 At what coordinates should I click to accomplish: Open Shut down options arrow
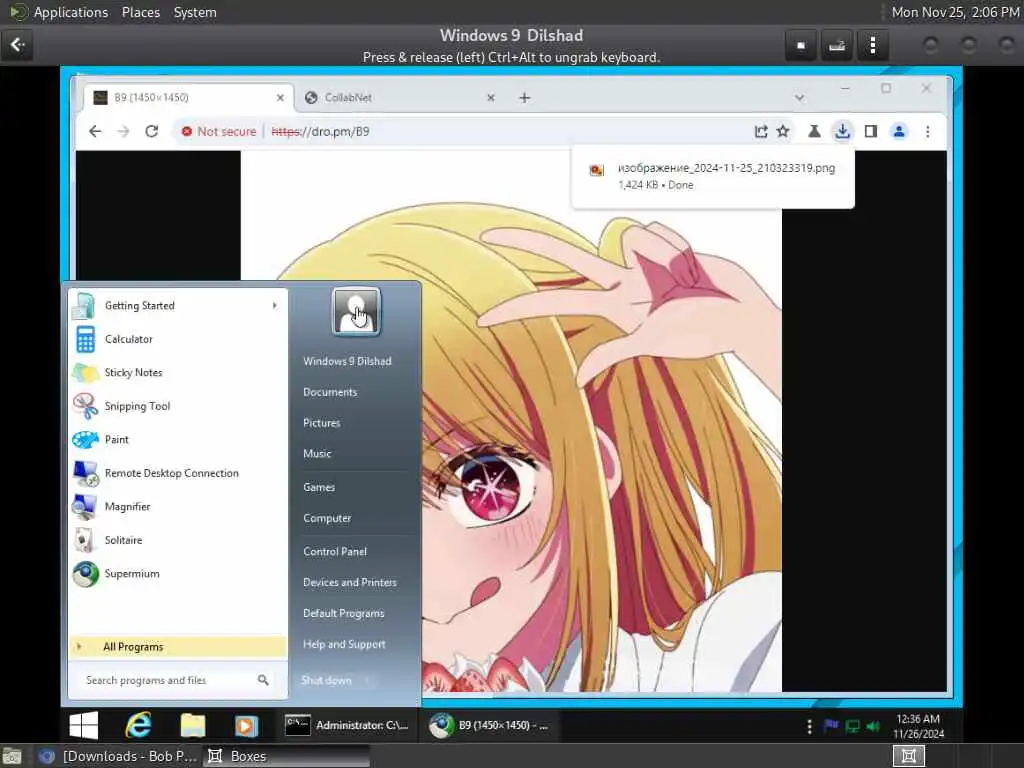367,680
